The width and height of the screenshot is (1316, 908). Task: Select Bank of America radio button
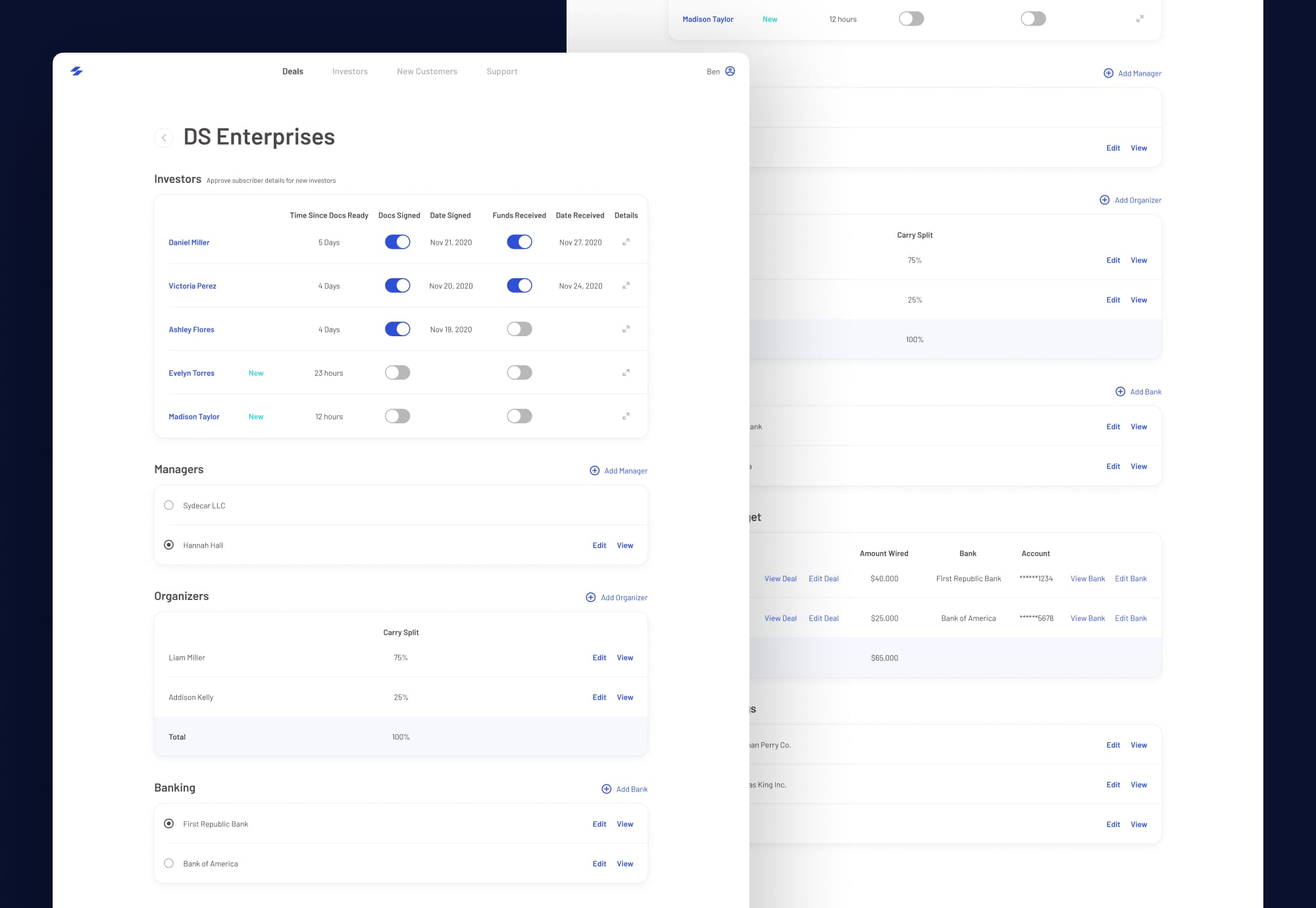(x=169, y=863)
